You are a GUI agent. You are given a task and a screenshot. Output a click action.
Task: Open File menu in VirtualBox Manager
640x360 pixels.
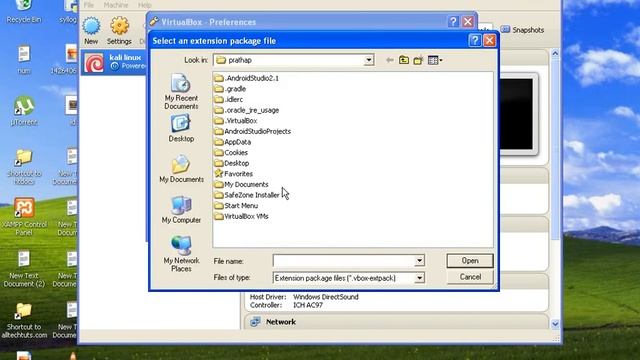pyautogui.click(x=89, y=5)
